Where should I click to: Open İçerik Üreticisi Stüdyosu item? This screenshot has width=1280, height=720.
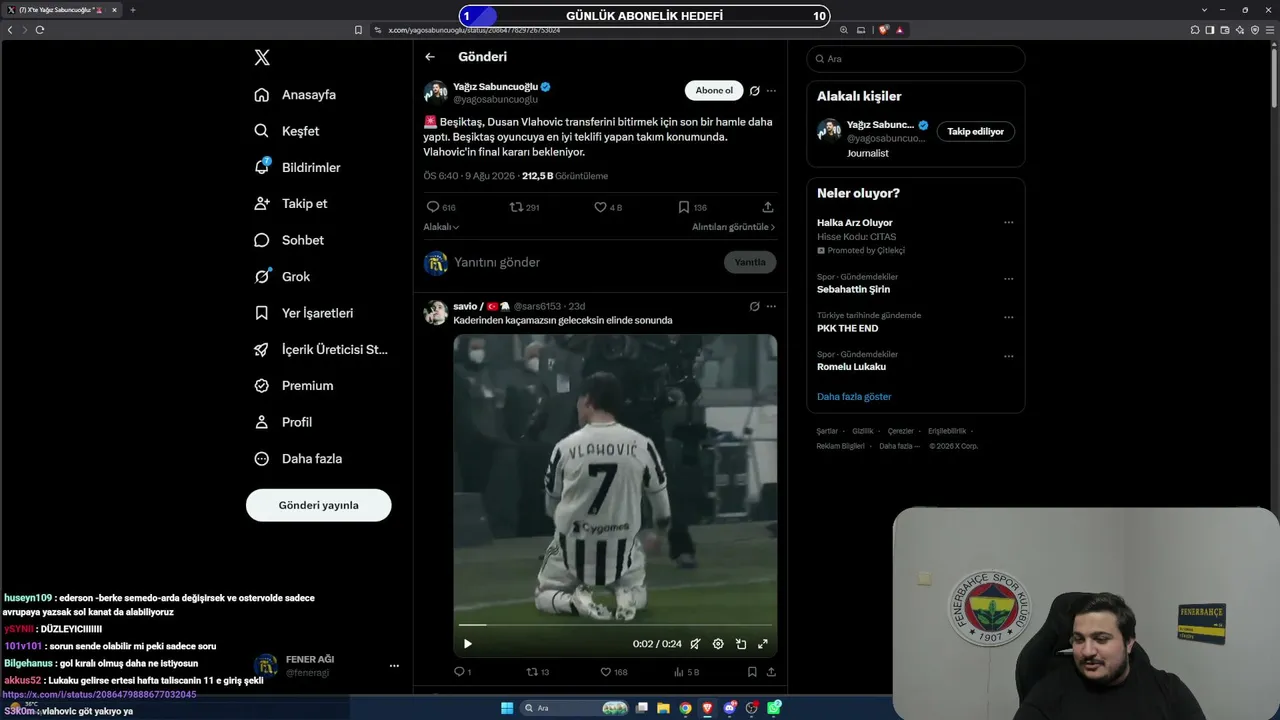click(x=321, y=350)
